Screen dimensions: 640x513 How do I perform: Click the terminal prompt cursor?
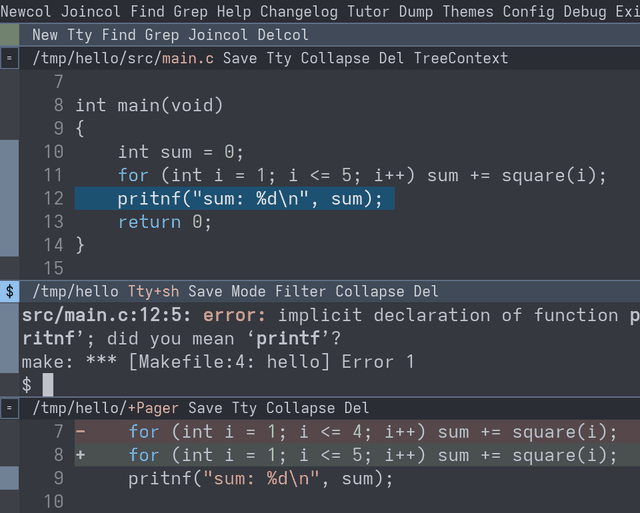pos(48,384)
